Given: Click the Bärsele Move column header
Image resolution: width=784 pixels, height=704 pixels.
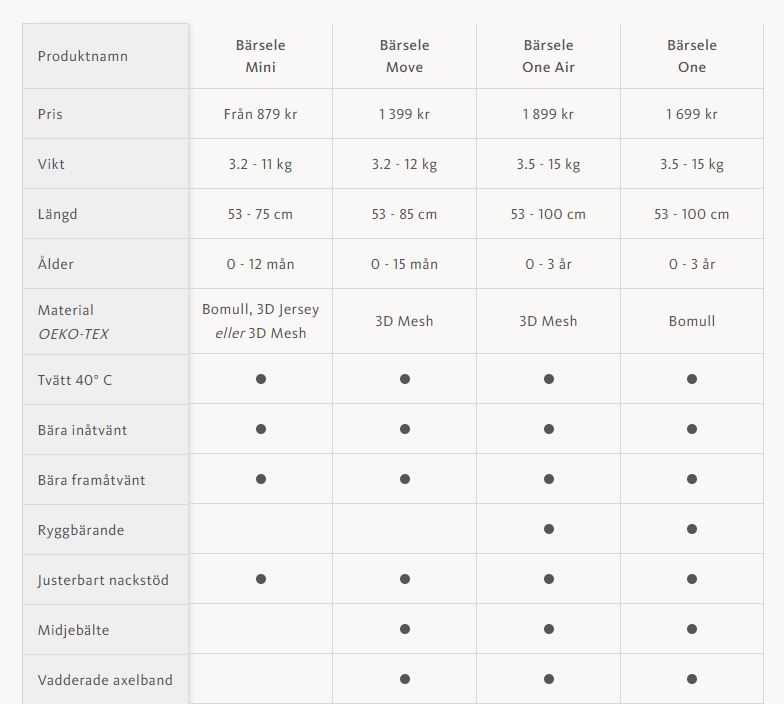Looking at the screenshot, I should click(x=404, y=56).
